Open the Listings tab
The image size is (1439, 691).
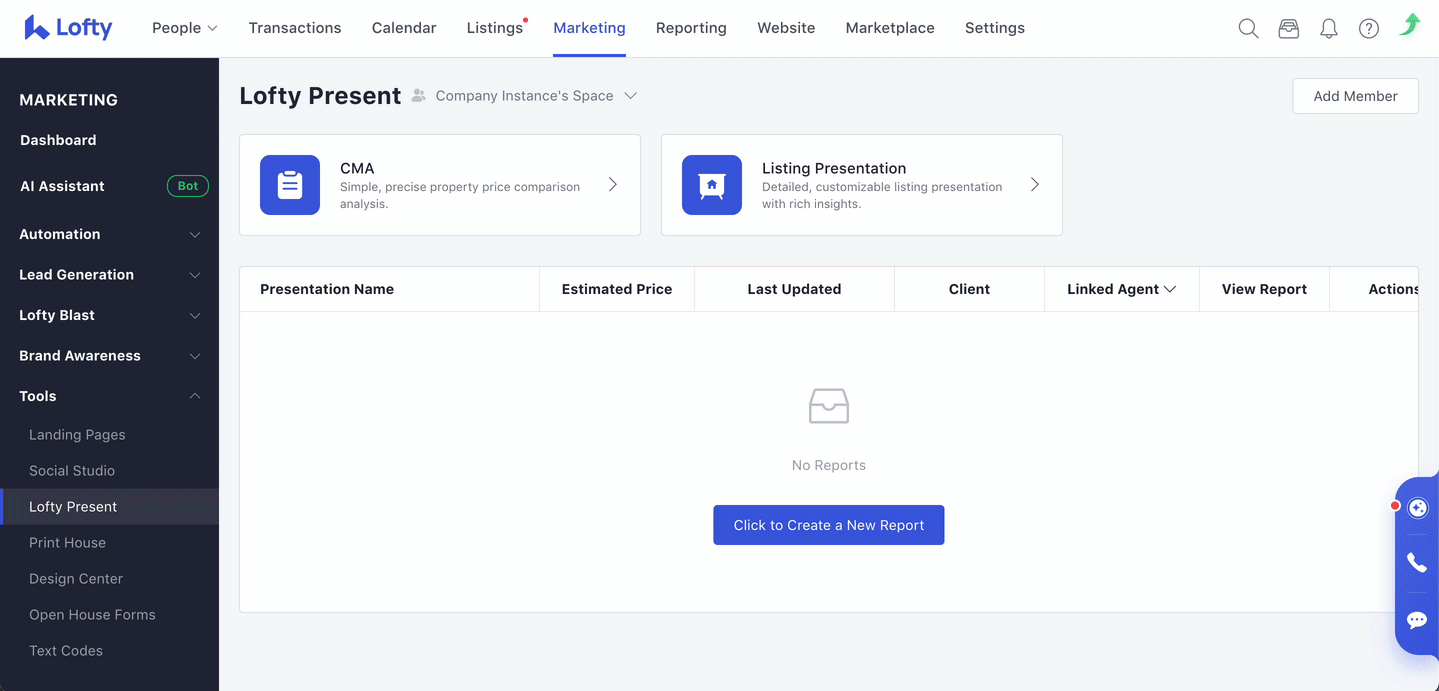495,28
